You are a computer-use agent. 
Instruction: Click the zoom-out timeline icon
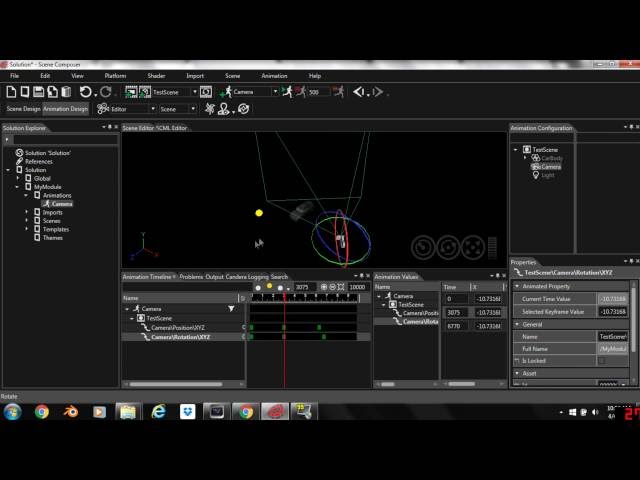[x=332, y=287]
